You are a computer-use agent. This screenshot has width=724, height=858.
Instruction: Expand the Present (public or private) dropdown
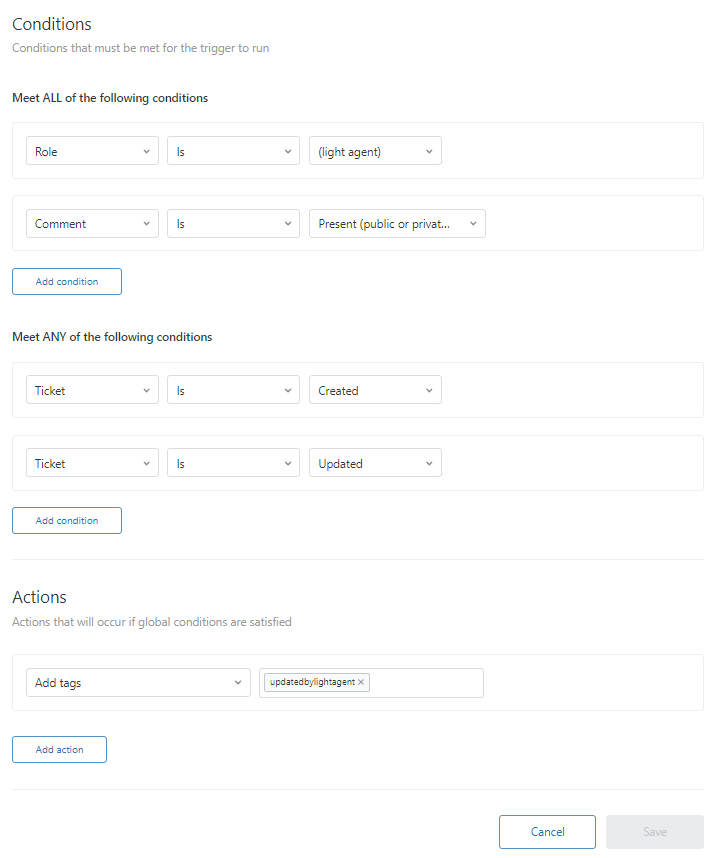(x=397, y=224)
